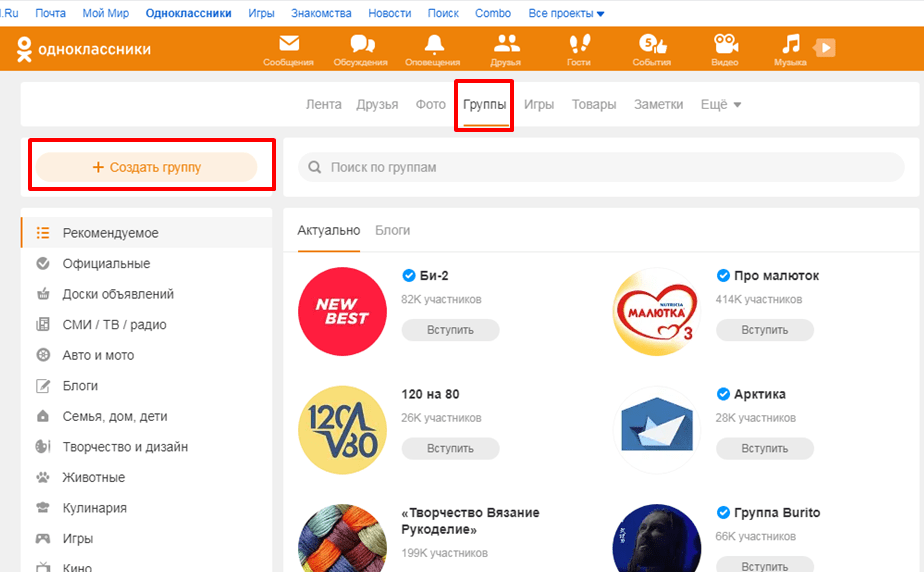Open the Новости link
Image resolution: width=924 pixels, height=572 pixels.
[x=390, y=13]
